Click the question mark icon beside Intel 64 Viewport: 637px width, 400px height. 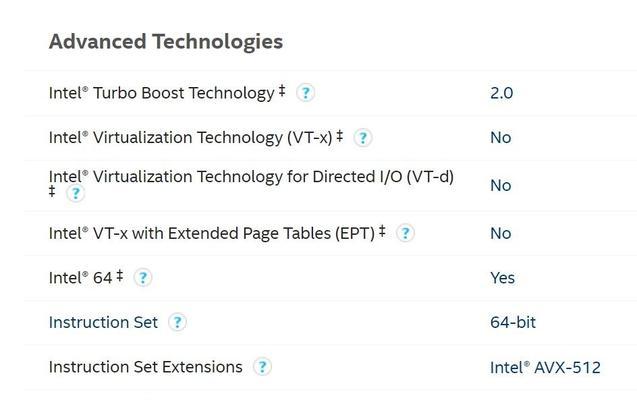pos(143,278)
